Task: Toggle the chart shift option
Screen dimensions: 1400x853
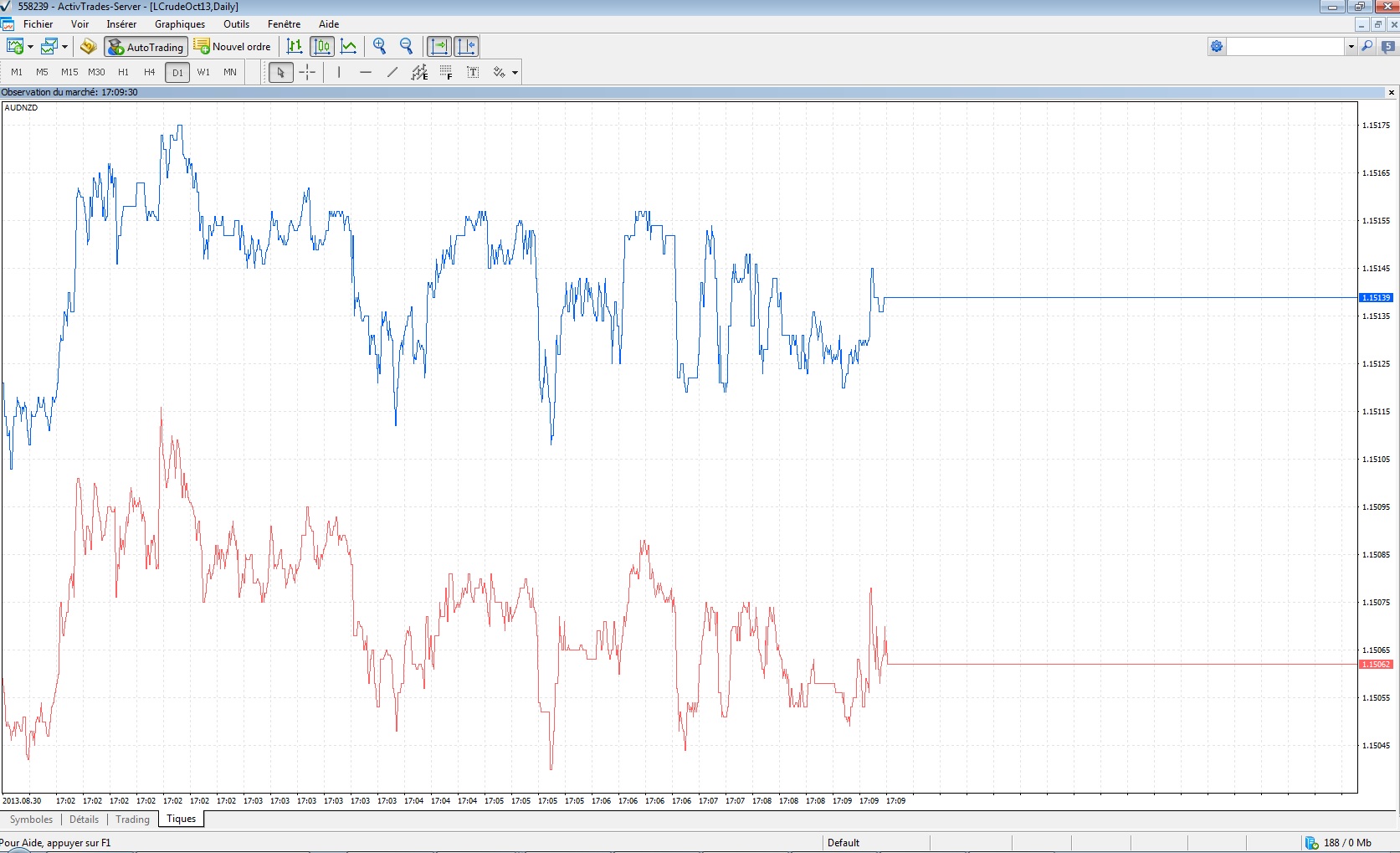Action: coord(466,47)
